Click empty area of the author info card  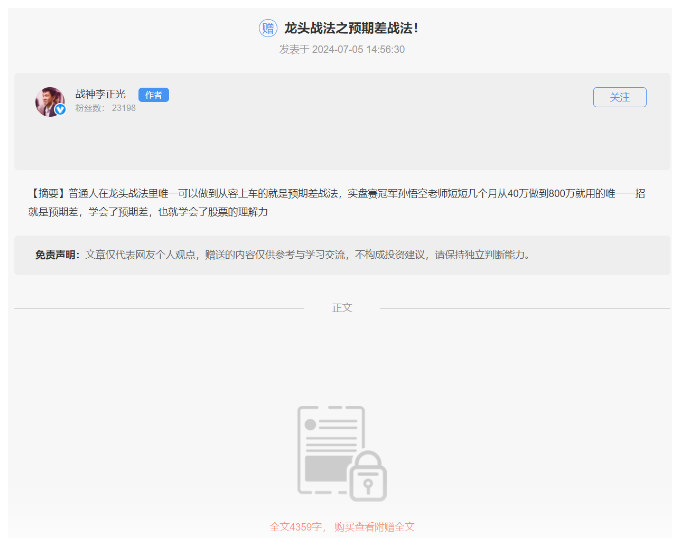tap(350, 140)
